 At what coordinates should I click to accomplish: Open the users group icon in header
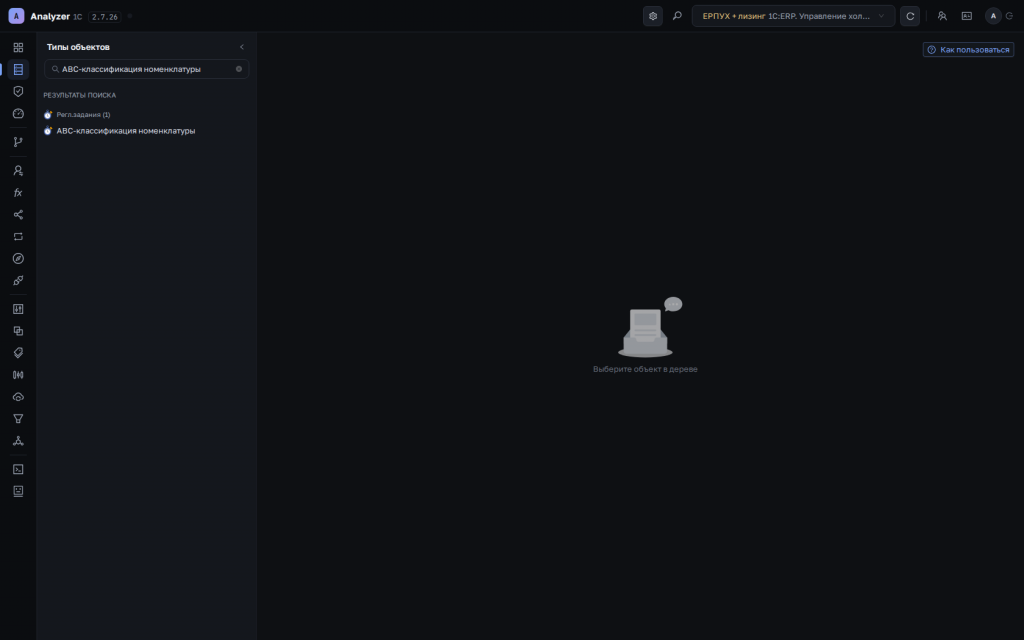tap(942, 16)
